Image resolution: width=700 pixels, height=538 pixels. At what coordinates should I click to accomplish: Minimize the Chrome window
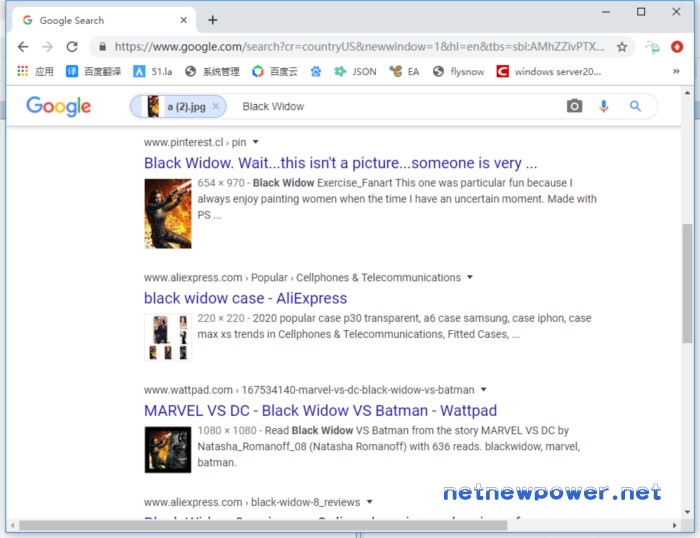click(x=606, y=12)
